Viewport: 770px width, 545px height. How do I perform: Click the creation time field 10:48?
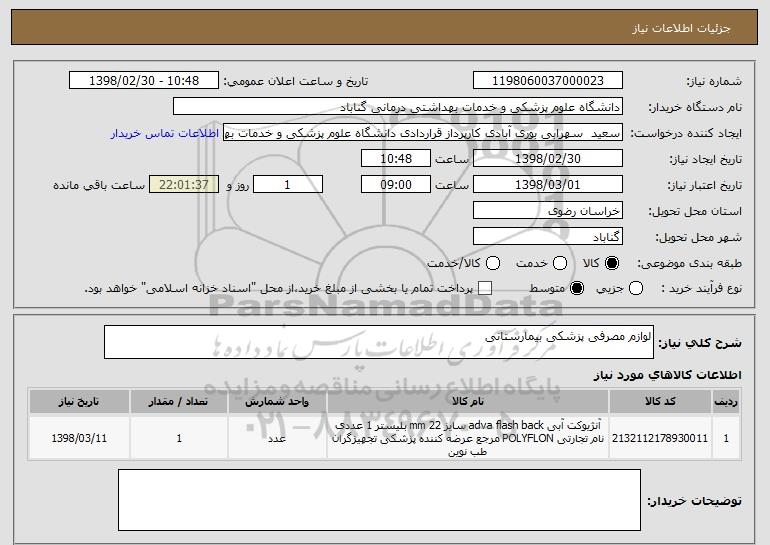396,159
